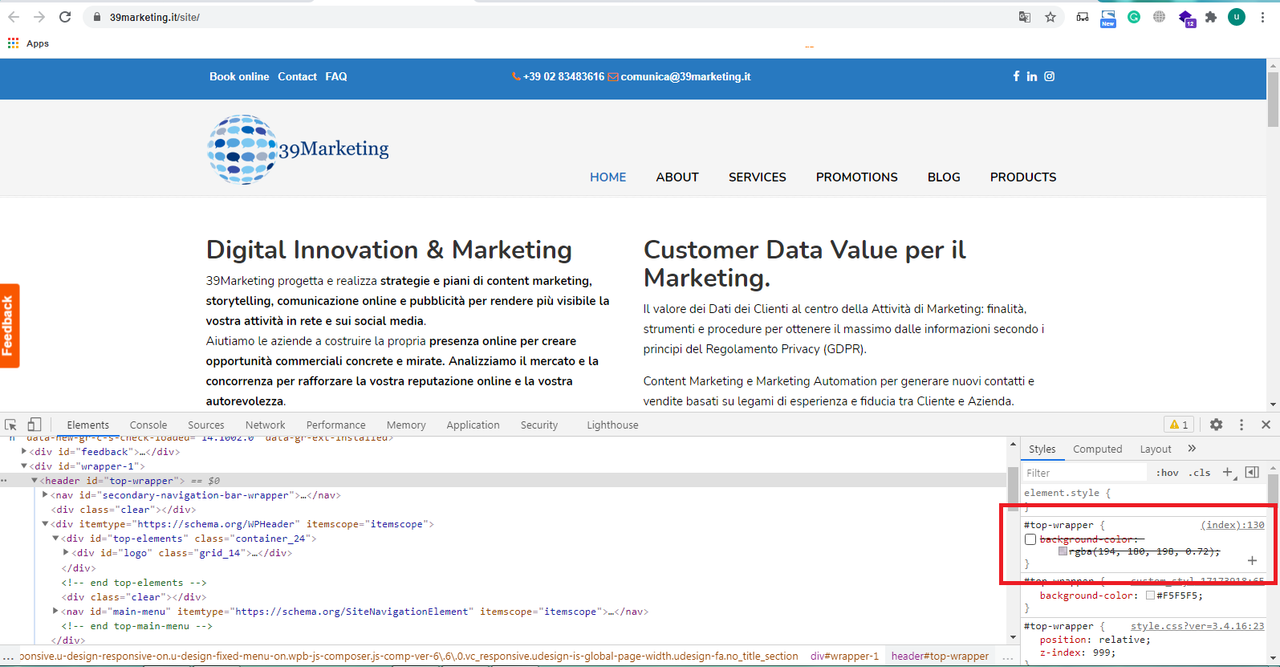Click the shopping cart extension icon
Image resolution: width=1280 pixels, height=667 pixels.
click(1082, 17)
